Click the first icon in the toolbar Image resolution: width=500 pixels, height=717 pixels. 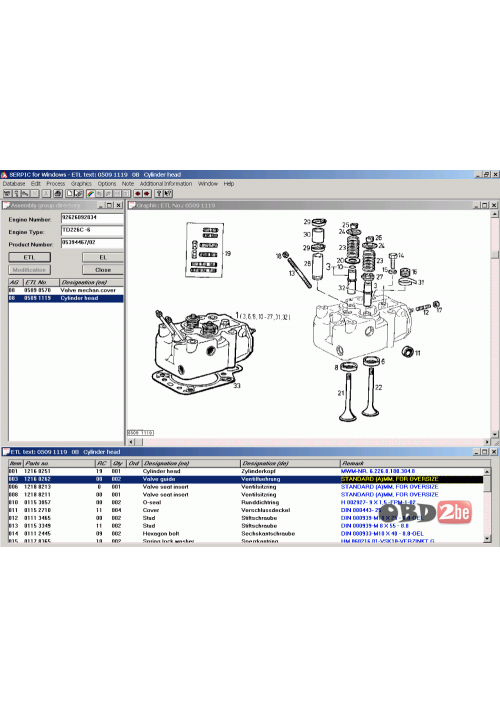pos(7,193)
